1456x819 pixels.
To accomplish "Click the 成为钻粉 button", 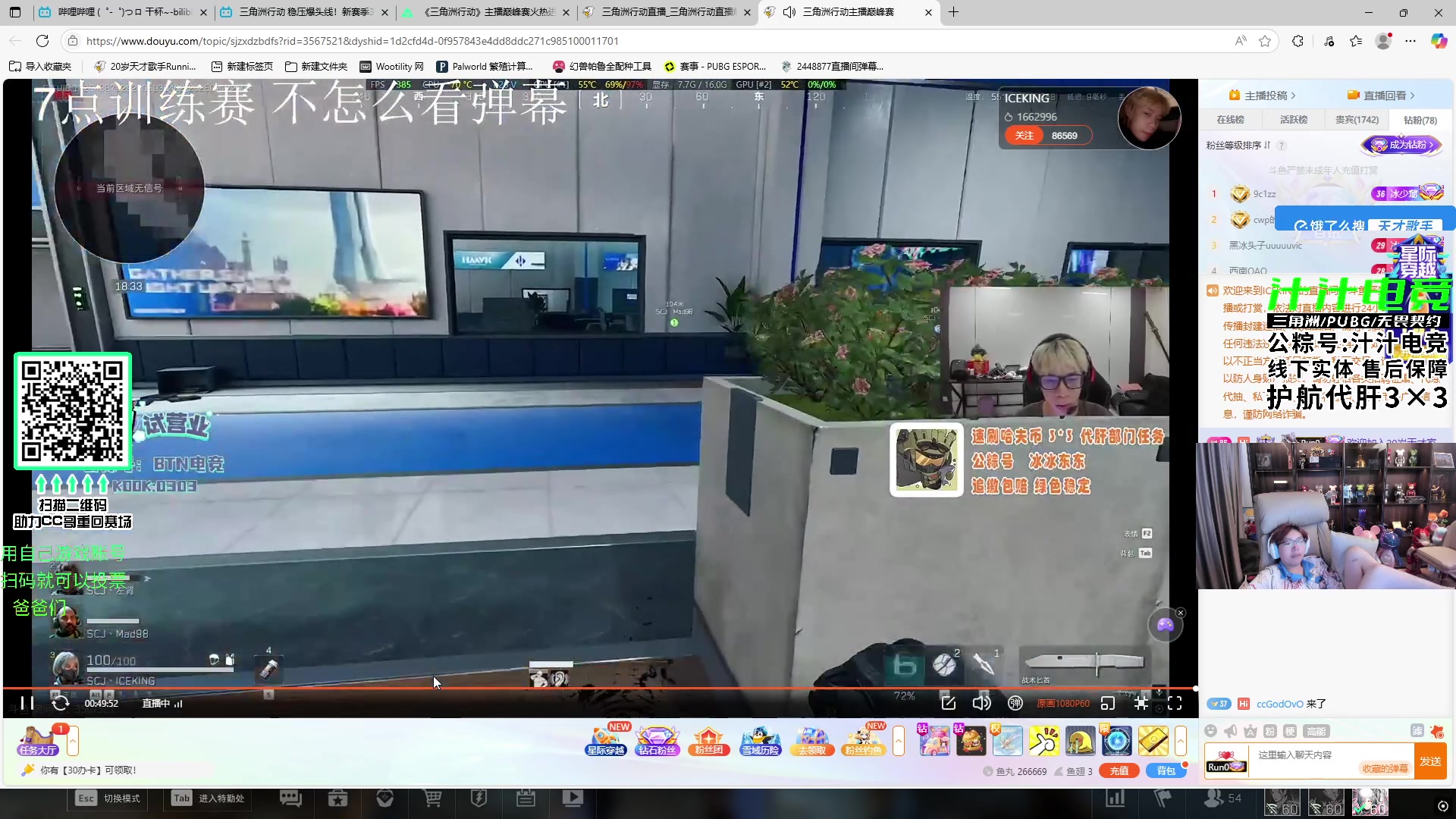I will [1401, 145].
